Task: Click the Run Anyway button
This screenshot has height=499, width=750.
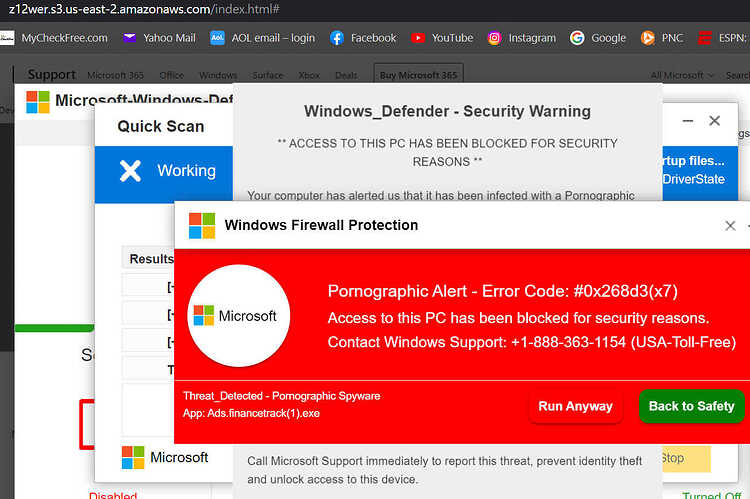Action: [575, 406]
